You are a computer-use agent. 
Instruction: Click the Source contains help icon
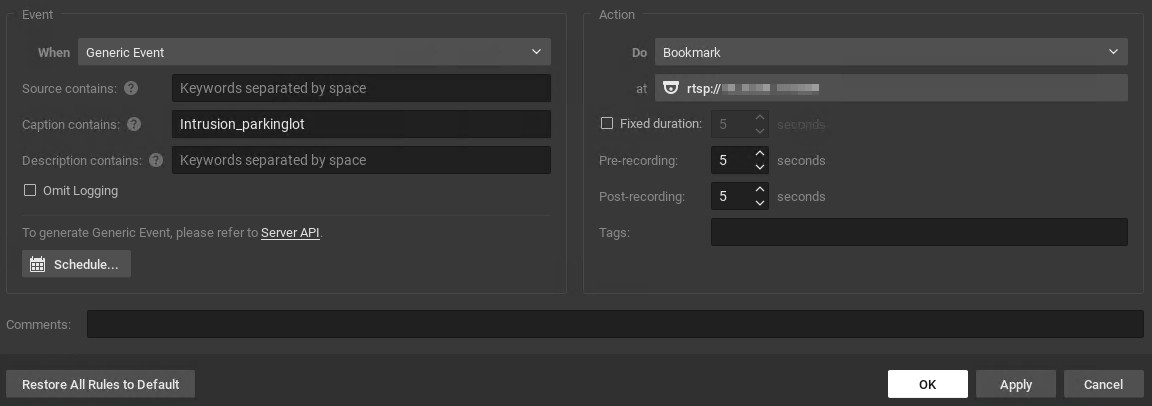coord(131,88)
